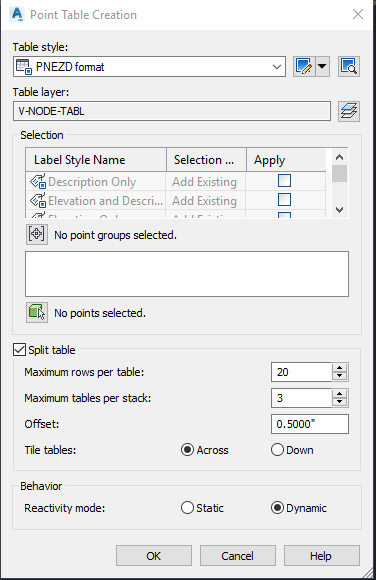The width and height of the screenshot is (376, 580).
Task: Click Add Existing for Description Only row
Action: tap(204, 182)
